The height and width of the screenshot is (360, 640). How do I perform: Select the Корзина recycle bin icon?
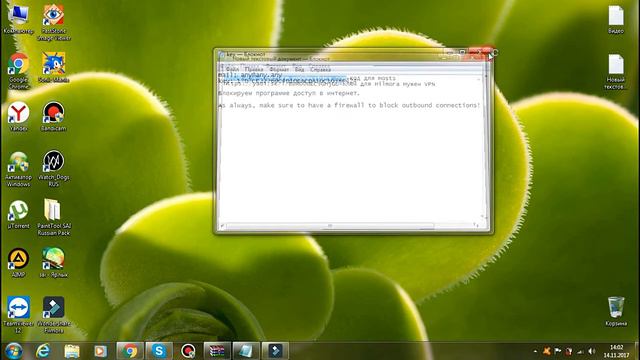click(616, 311)
